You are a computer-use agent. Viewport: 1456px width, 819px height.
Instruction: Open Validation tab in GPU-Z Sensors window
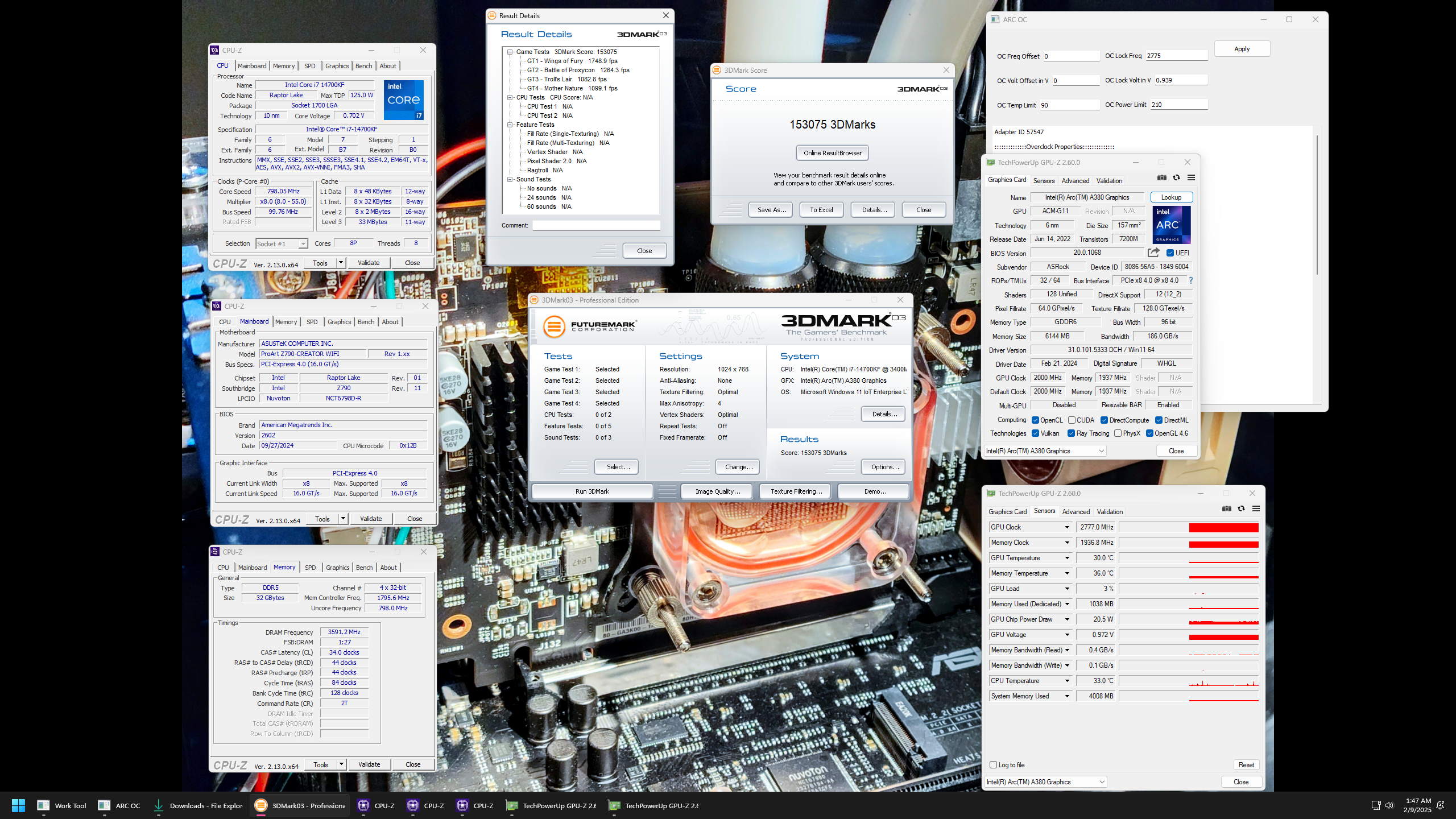point(1110,512)
